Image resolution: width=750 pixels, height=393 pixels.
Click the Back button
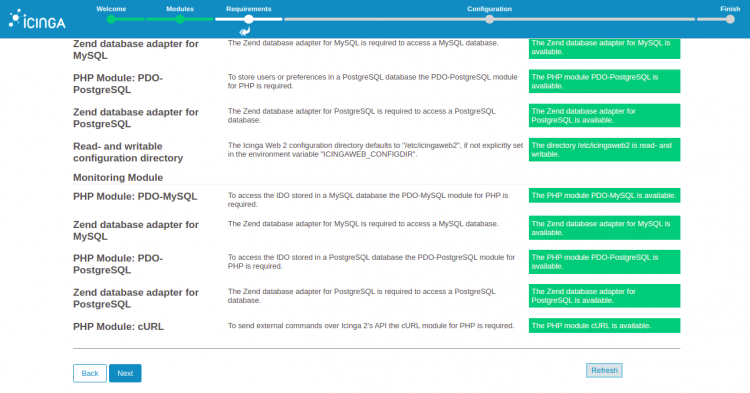pyautogui.click(x=90, y=373)
